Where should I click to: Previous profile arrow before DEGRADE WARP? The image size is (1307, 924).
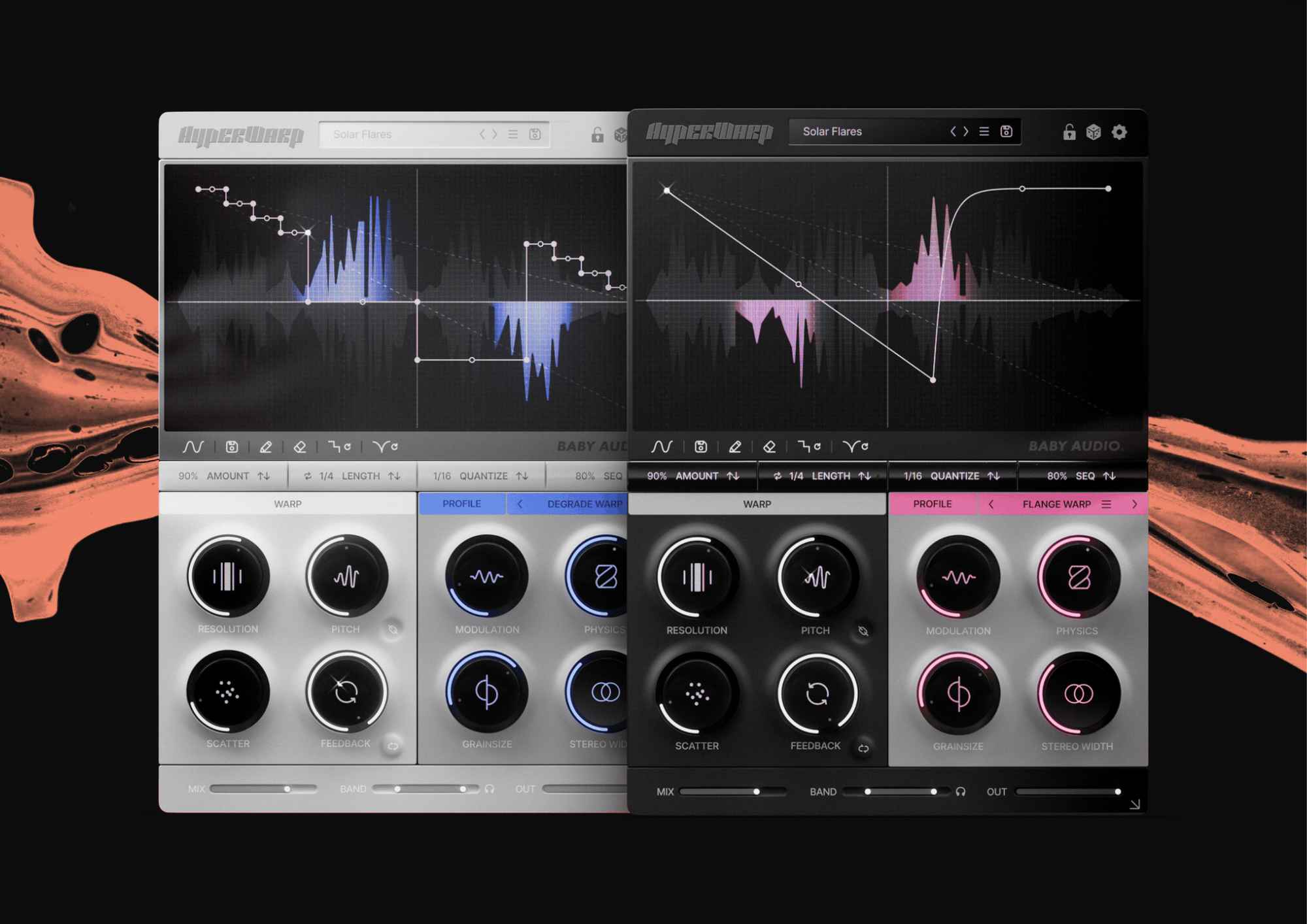[520, 504]
